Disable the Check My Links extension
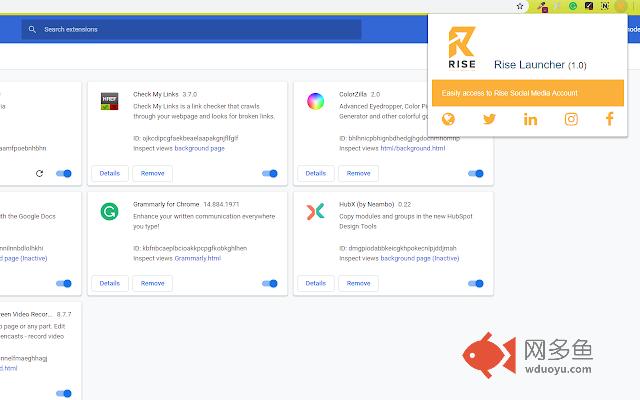This screenshot has width=640, height=400. pos(270,173)
